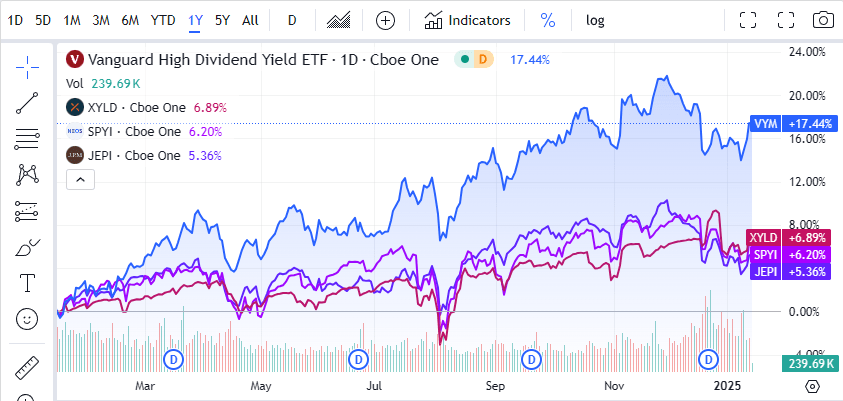Click the VYM price scale label
Screen dimensions: 843x401
point(777,125)
